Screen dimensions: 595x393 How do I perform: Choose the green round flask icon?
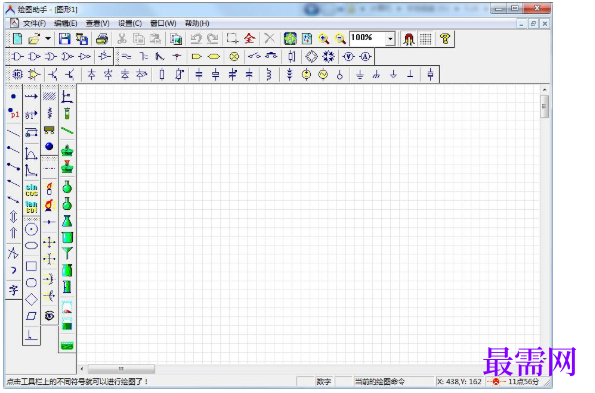click(67, 187)
